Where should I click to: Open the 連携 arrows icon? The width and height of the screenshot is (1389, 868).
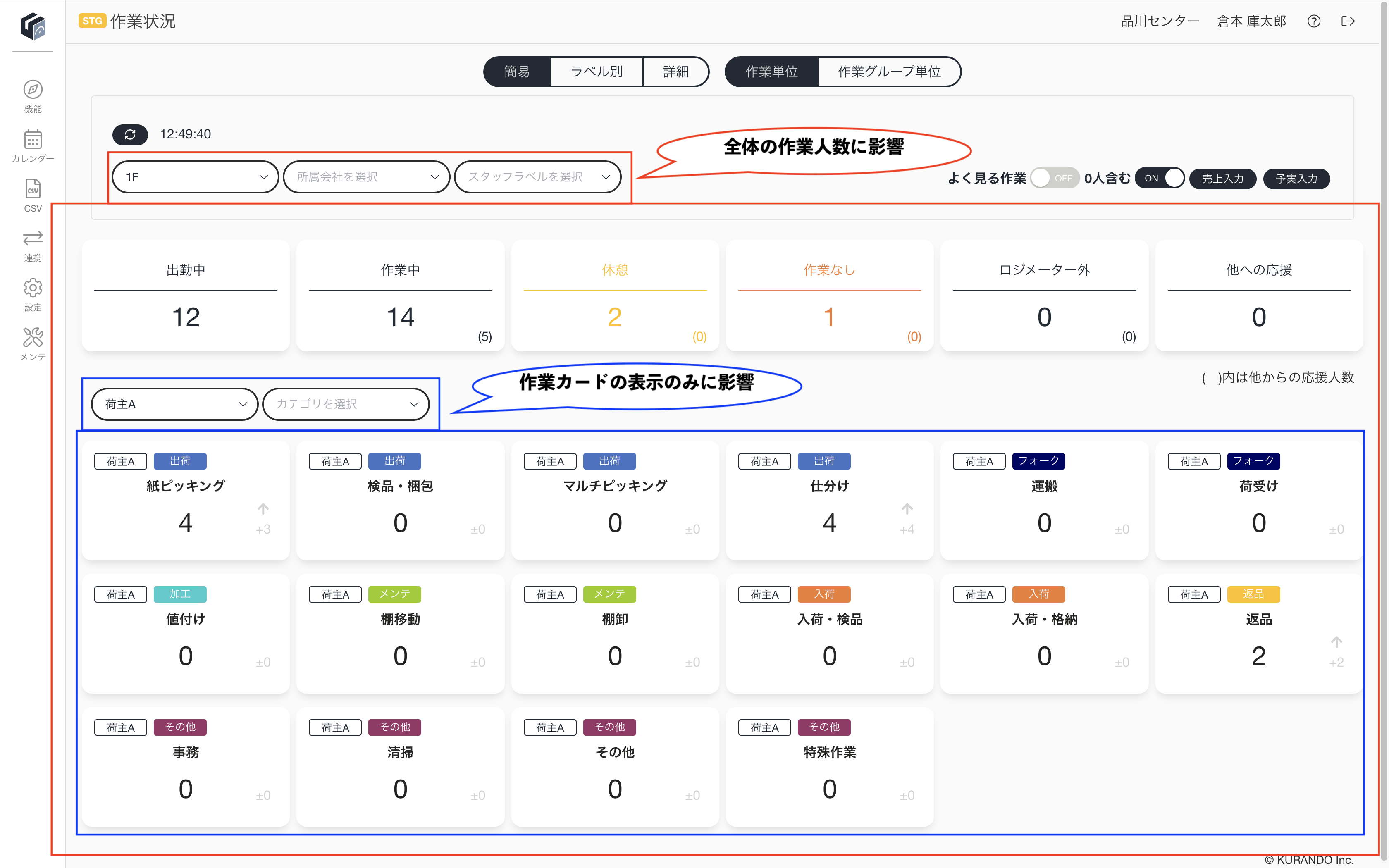(x=33, y=238)
